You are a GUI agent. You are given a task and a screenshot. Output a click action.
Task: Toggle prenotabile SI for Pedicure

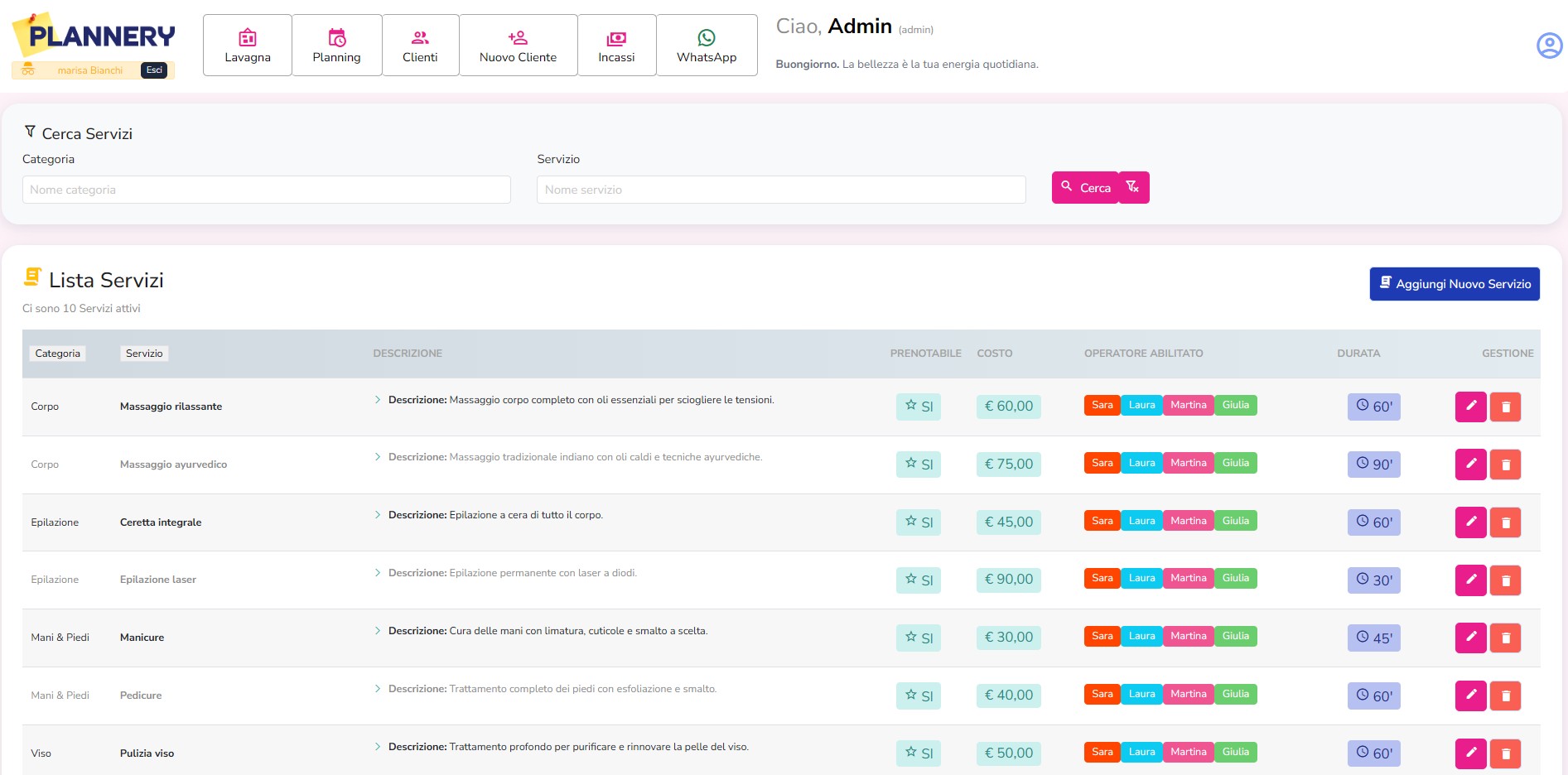point(919,696)
